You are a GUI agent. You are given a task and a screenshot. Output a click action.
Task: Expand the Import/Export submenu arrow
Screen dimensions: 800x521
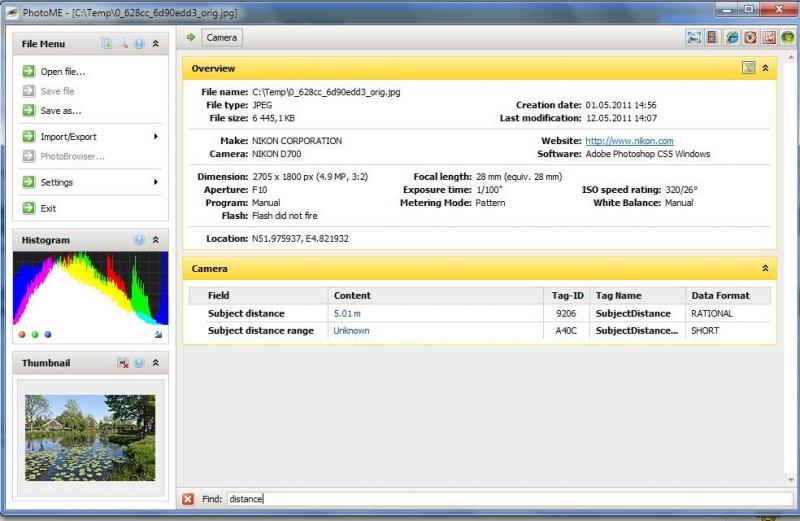click(x=156, y=137)
